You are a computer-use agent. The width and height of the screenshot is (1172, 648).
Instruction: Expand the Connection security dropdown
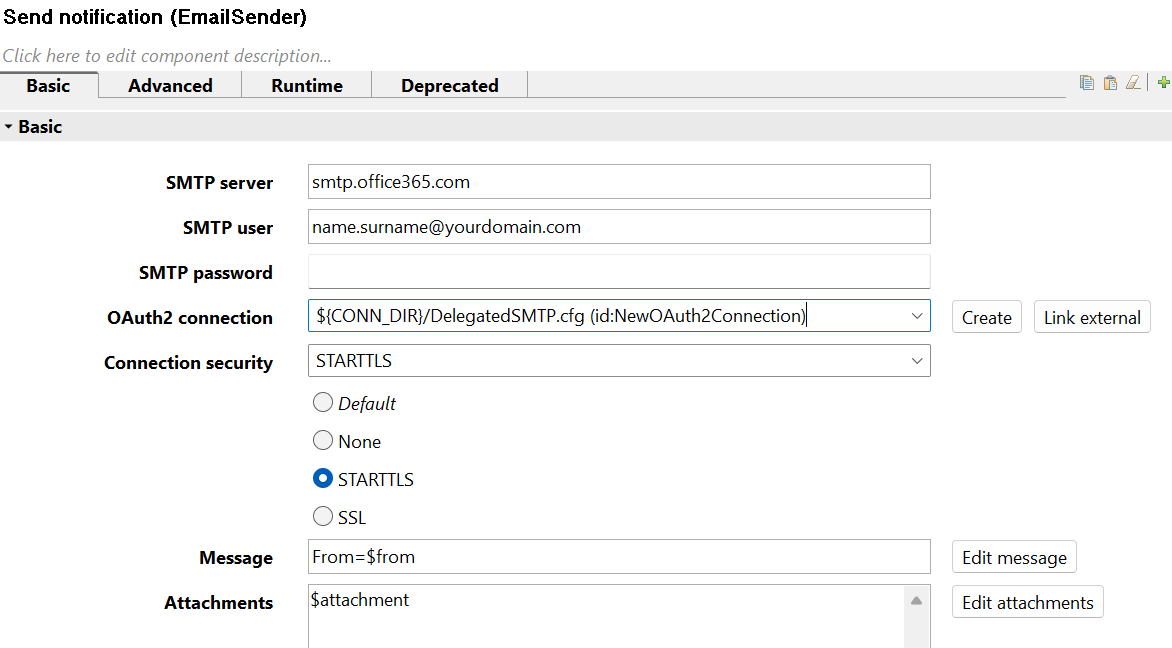(x=917, y=361)
